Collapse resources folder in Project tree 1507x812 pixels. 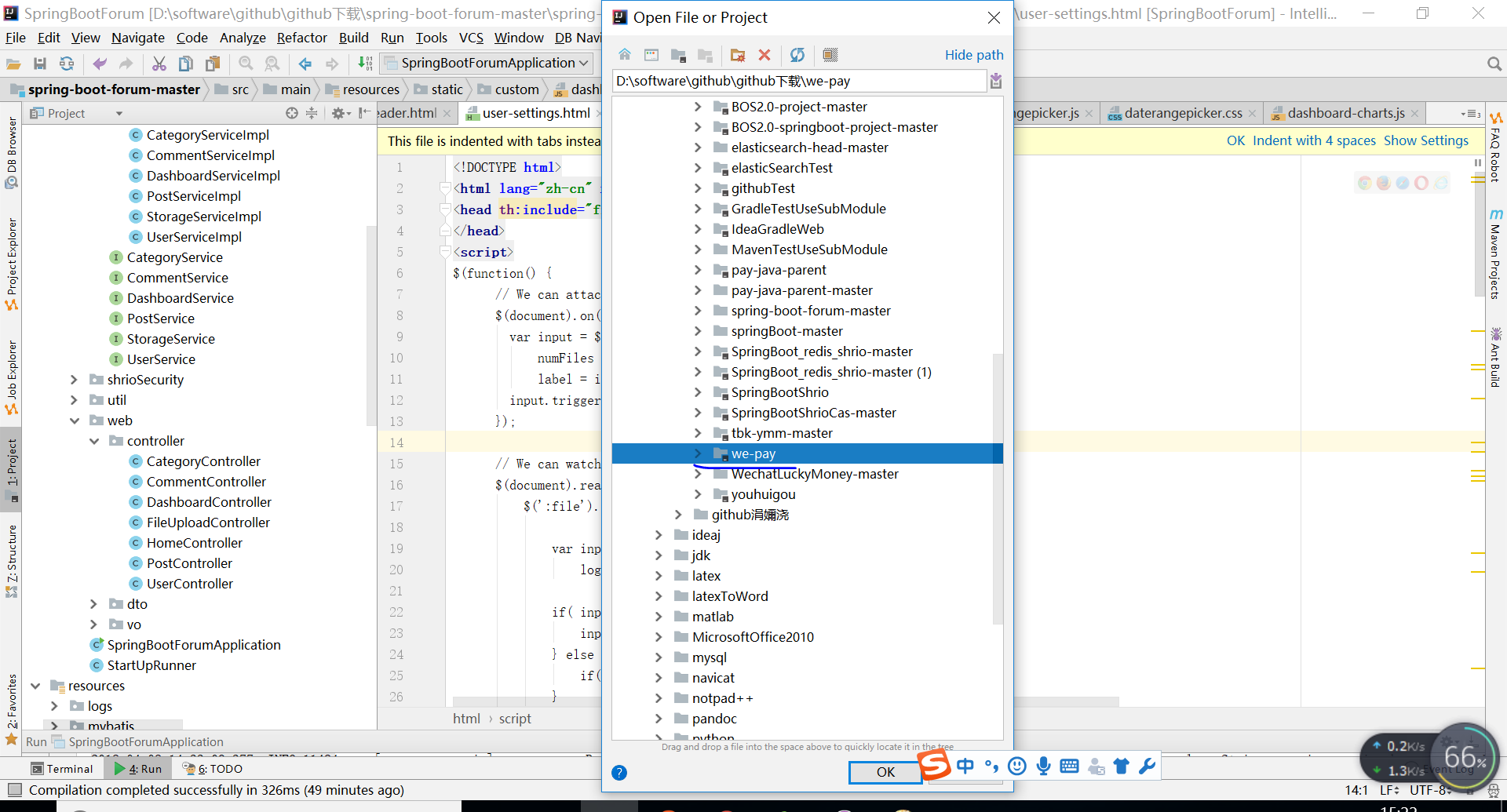tap(35, 686)
